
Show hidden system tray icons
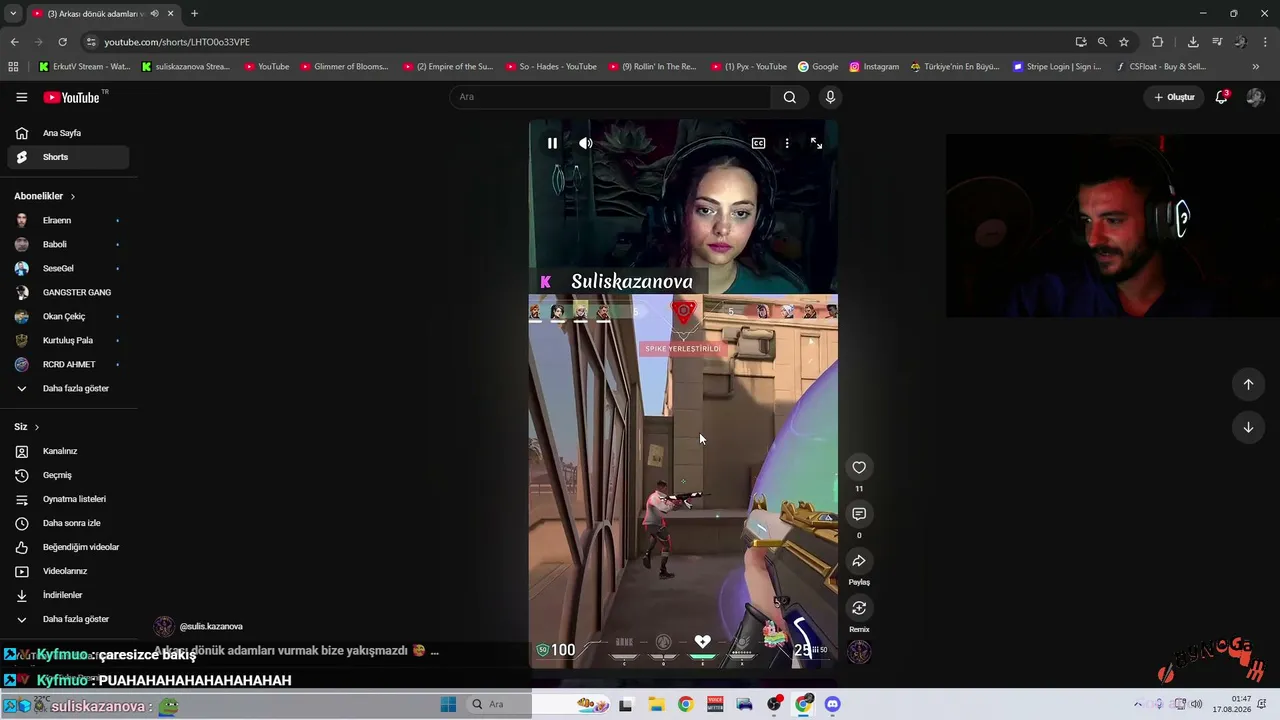click(x=1137, y=704)
